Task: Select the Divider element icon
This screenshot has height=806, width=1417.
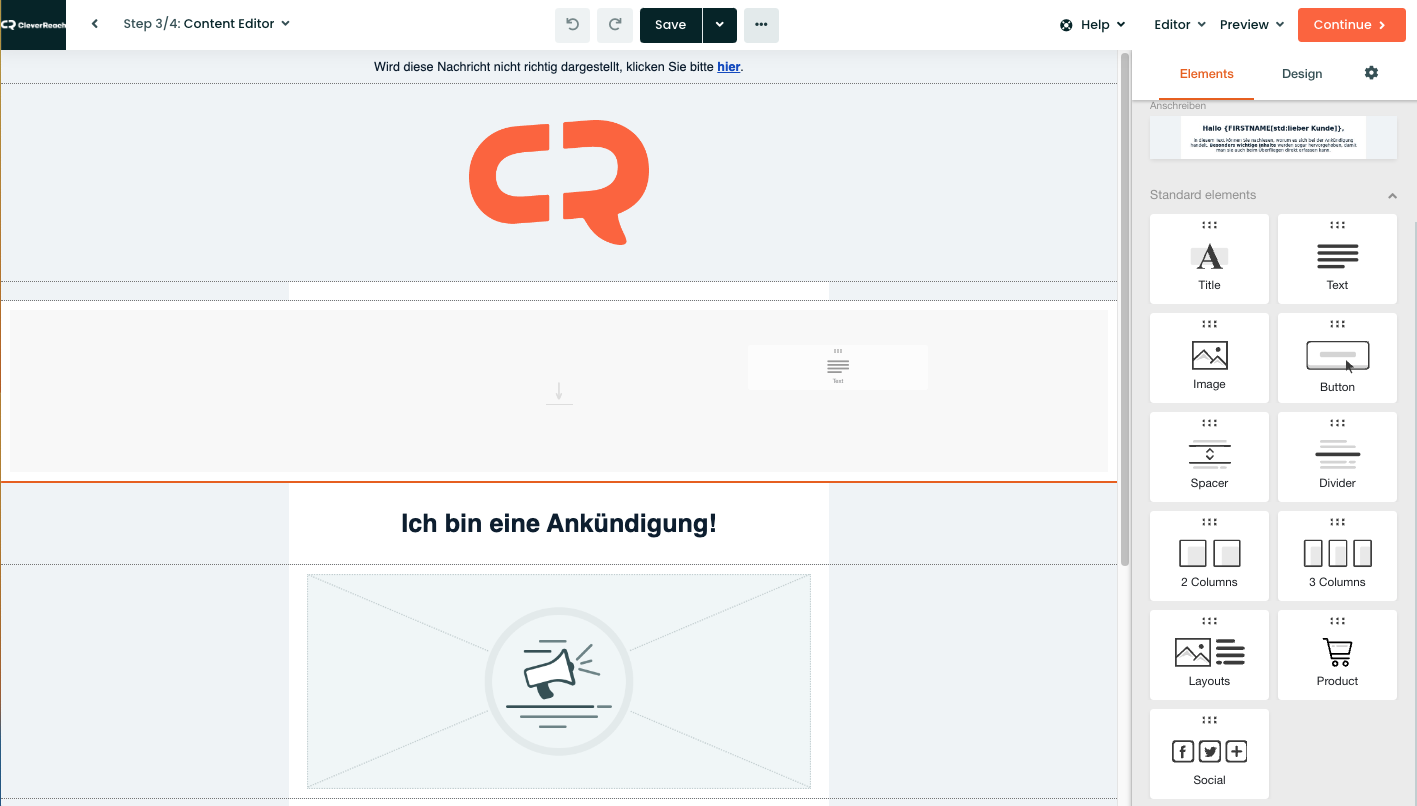Action: (x=1337, y=457)
